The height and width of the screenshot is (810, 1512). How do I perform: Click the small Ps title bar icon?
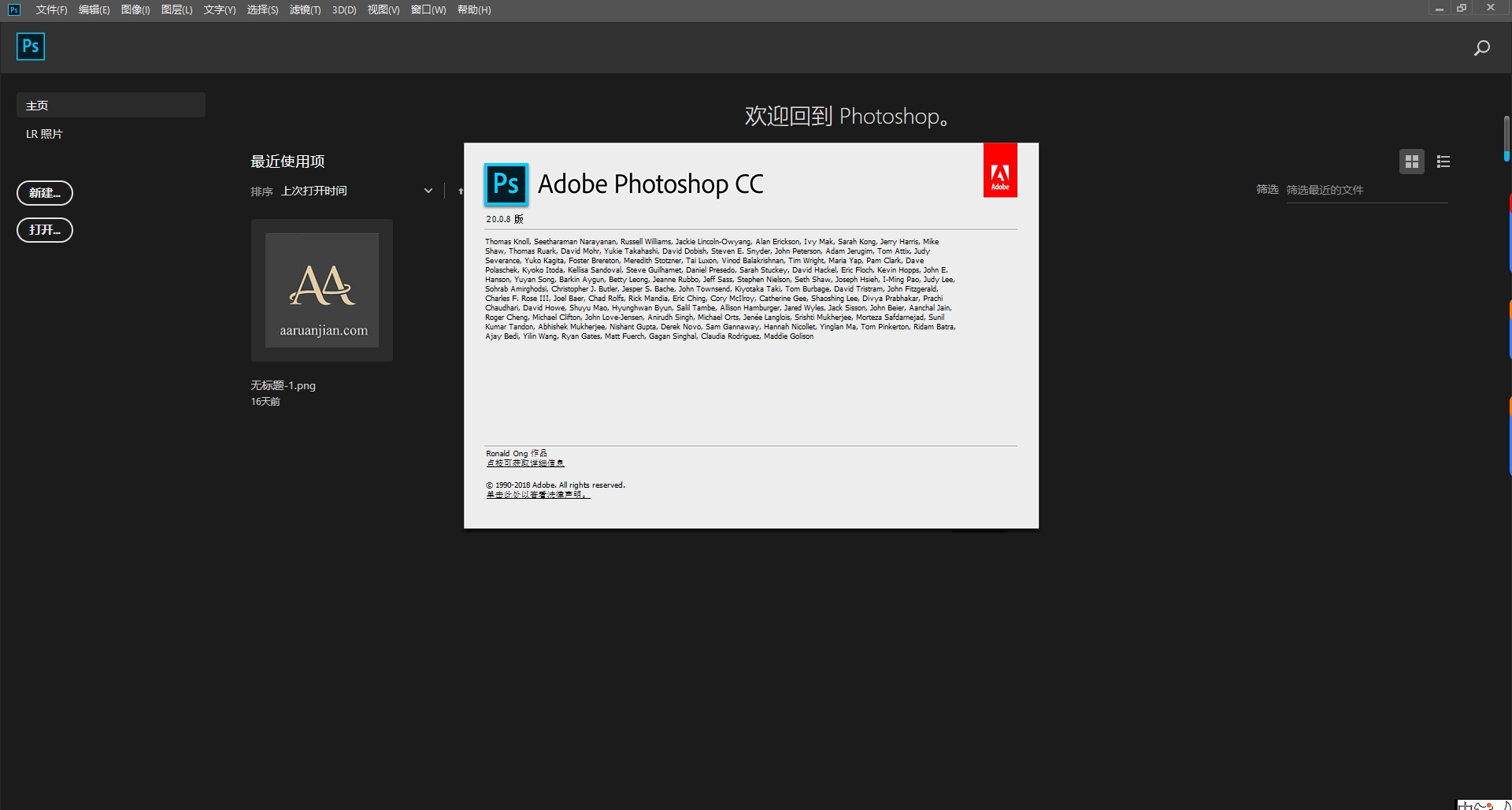pyautogui.click(x=13, y=9)
